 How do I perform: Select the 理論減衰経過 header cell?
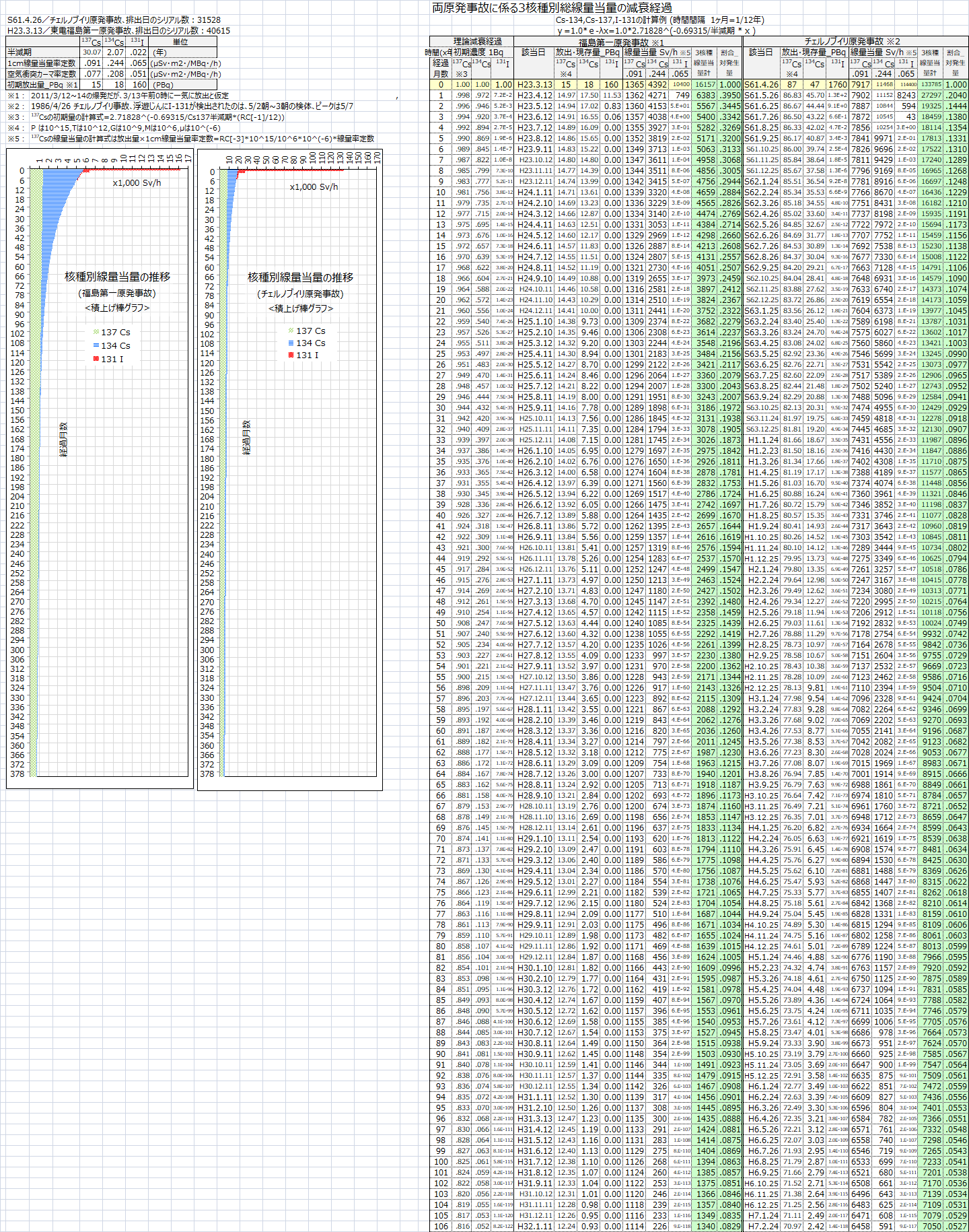477,42
